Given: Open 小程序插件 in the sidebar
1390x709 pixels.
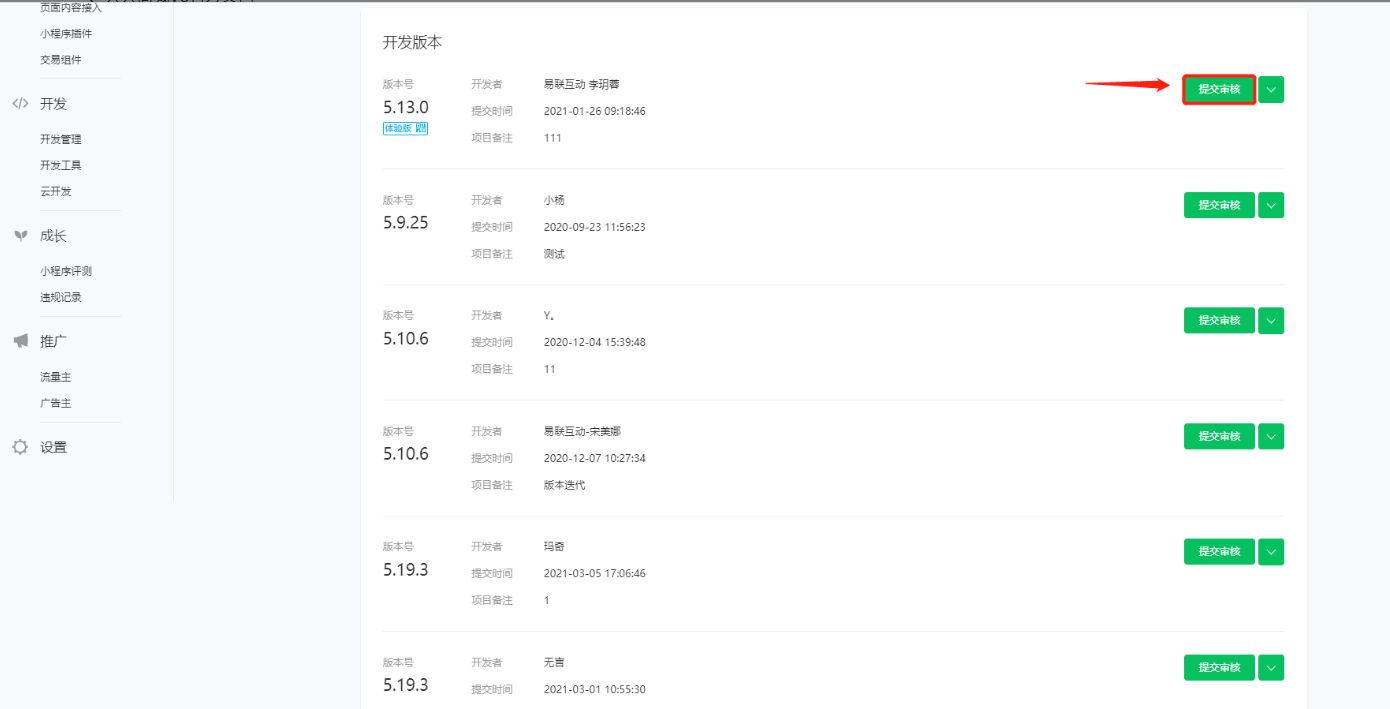Looking at the screenshot, I should [66, 34].
